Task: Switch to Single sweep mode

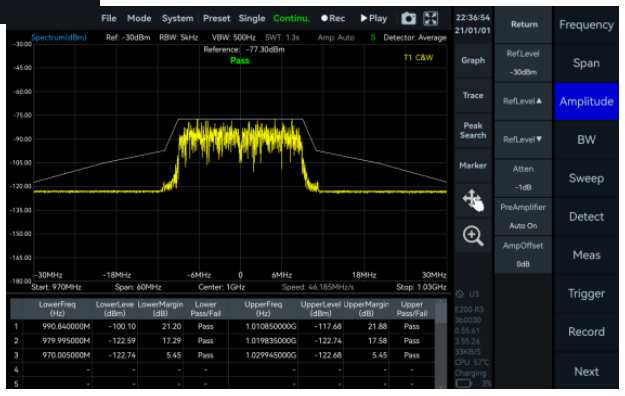Action: (252, 18)
